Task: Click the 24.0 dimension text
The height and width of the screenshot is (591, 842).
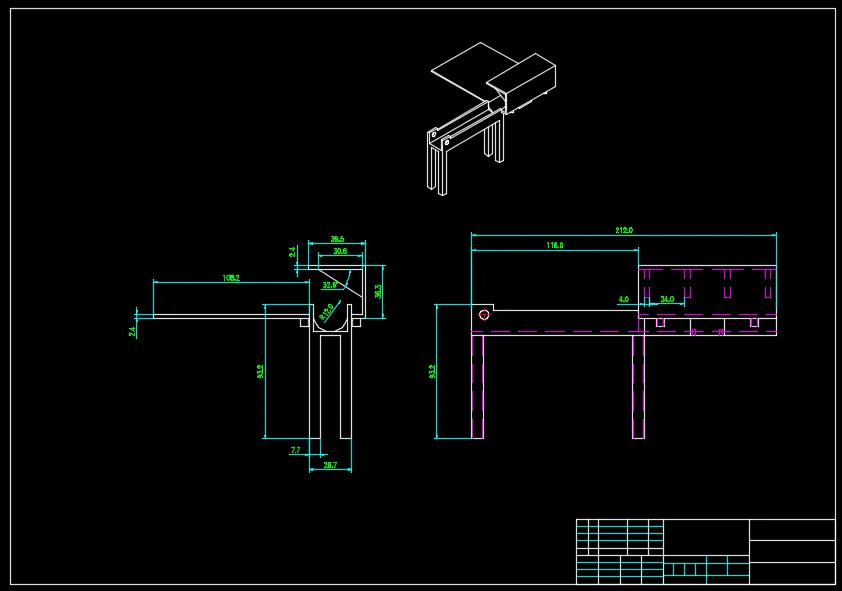Action: coord(667,299)
